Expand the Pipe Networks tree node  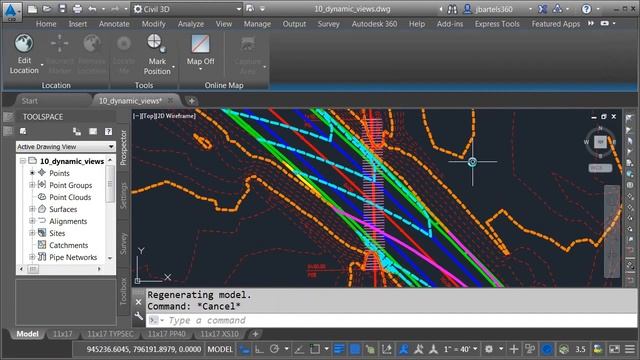(32, 257)
